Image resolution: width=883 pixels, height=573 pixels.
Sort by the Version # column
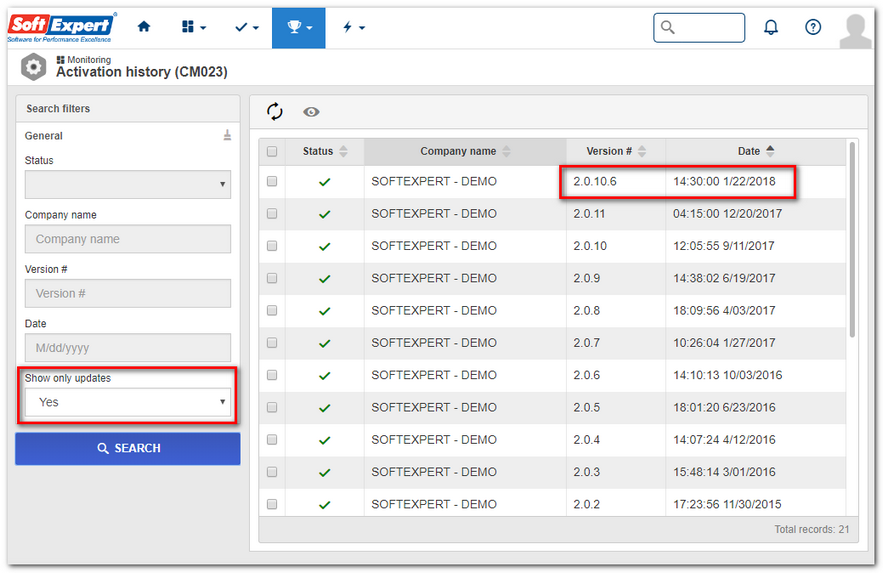point(616,151)
